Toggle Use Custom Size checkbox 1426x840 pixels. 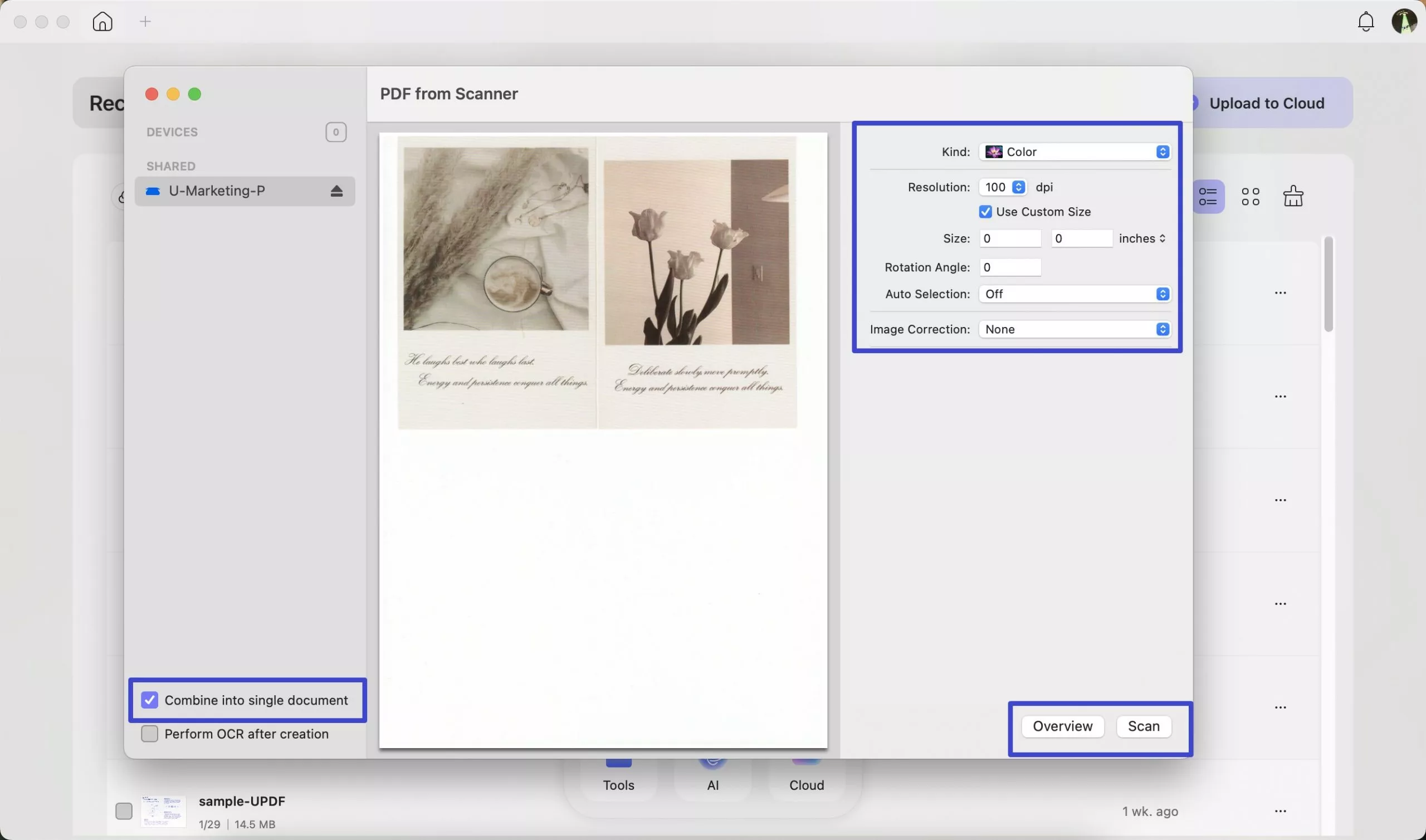[985, 212]
